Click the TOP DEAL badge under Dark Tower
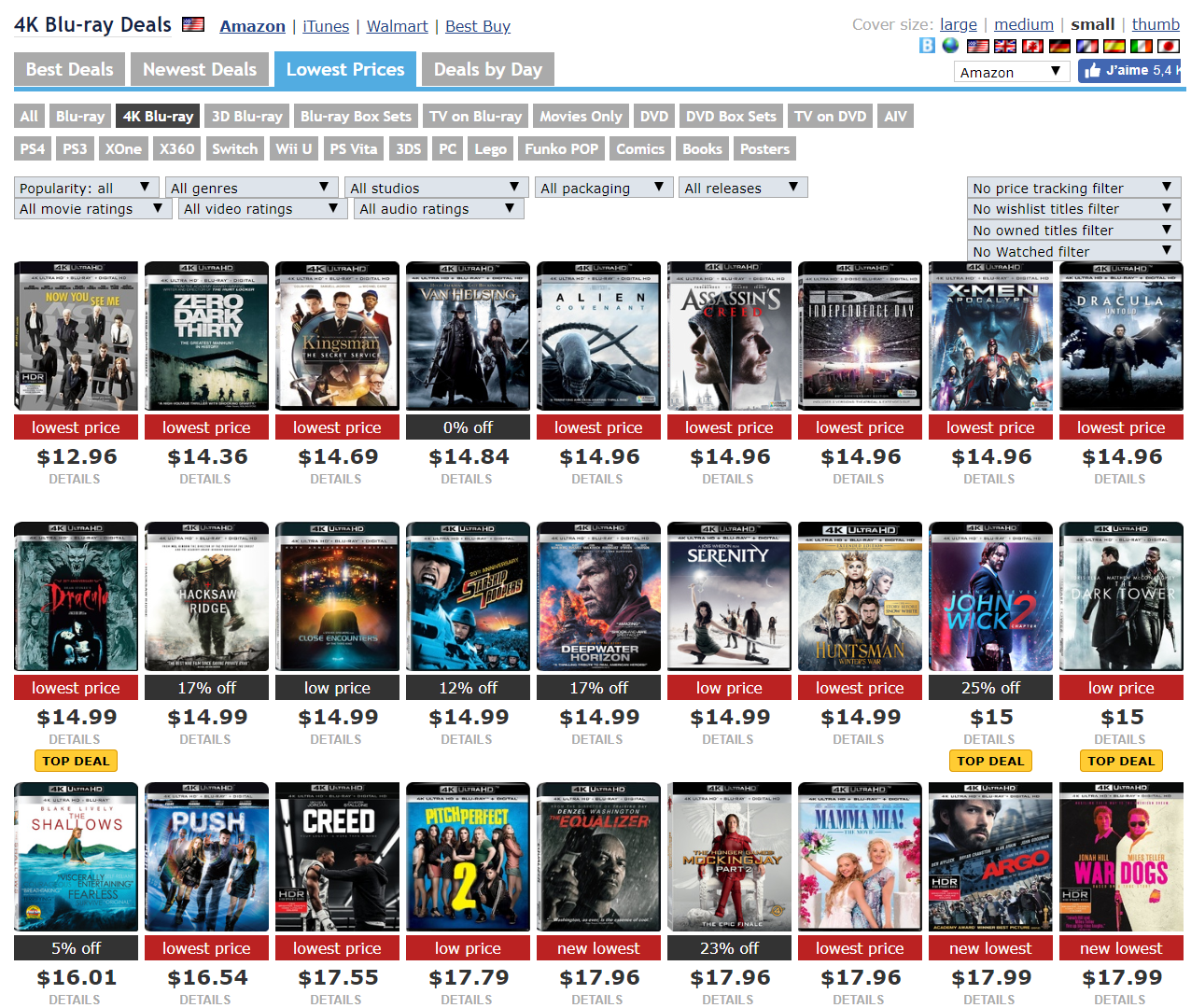 tap(1122, 761)
